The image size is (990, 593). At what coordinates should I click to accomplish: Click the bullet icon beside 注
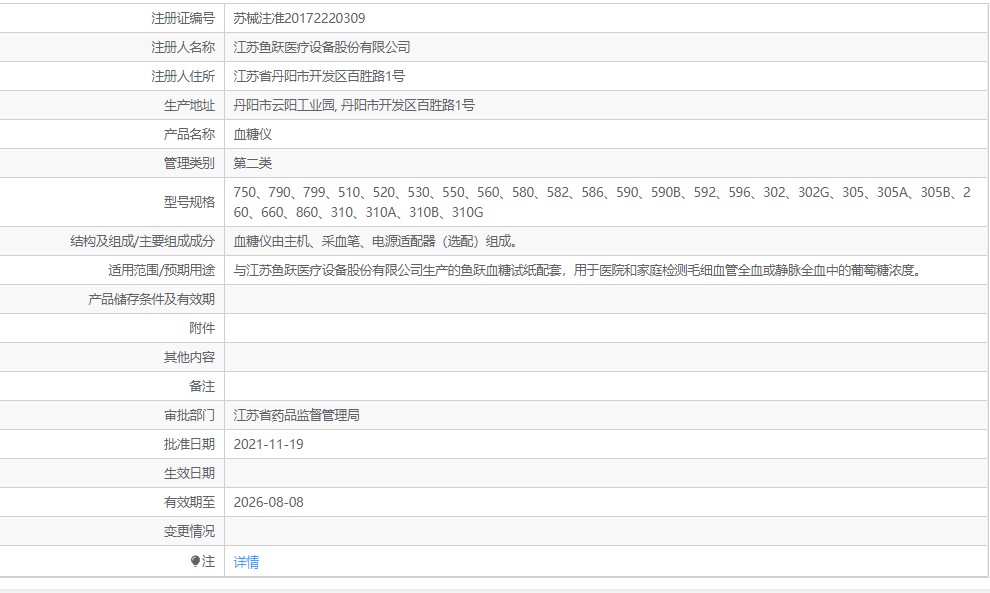pyautogui.click(x=195, y=561)
